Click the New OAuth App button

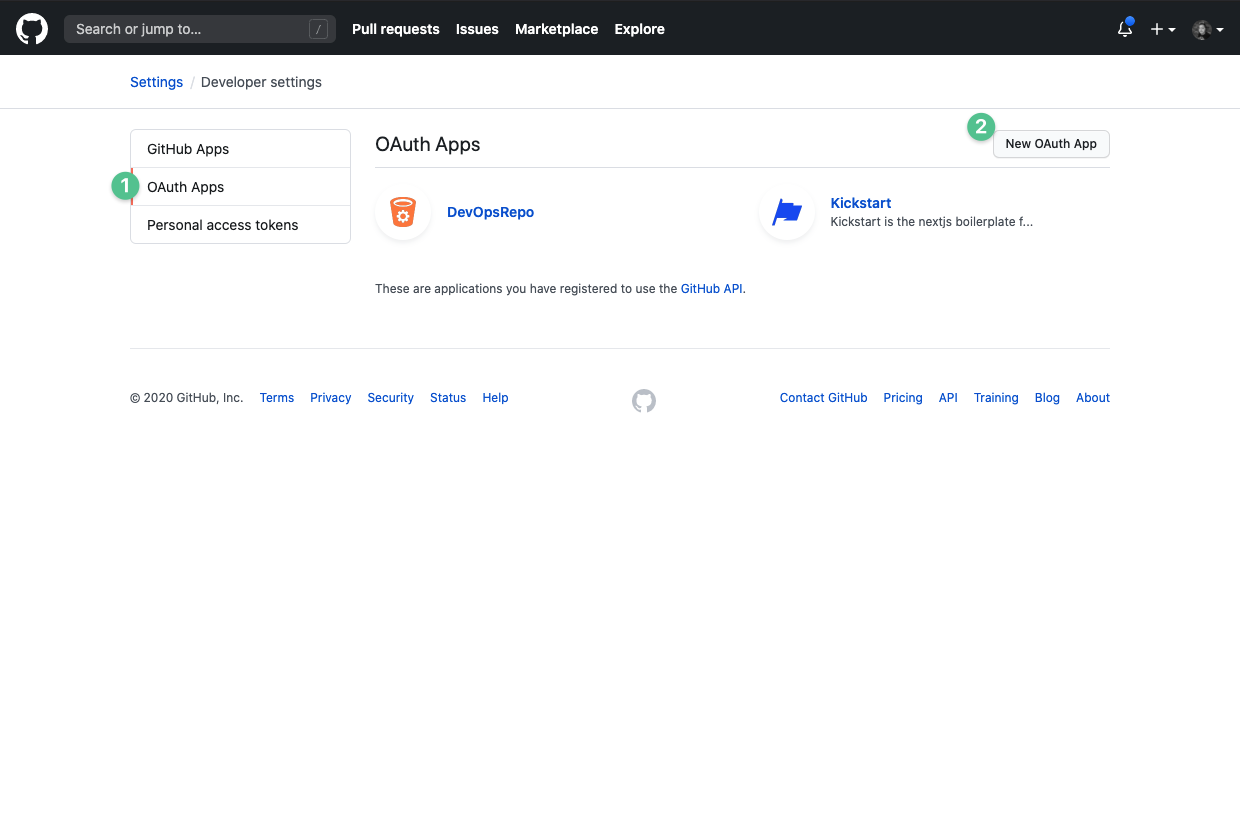[x=1051, y=144]
